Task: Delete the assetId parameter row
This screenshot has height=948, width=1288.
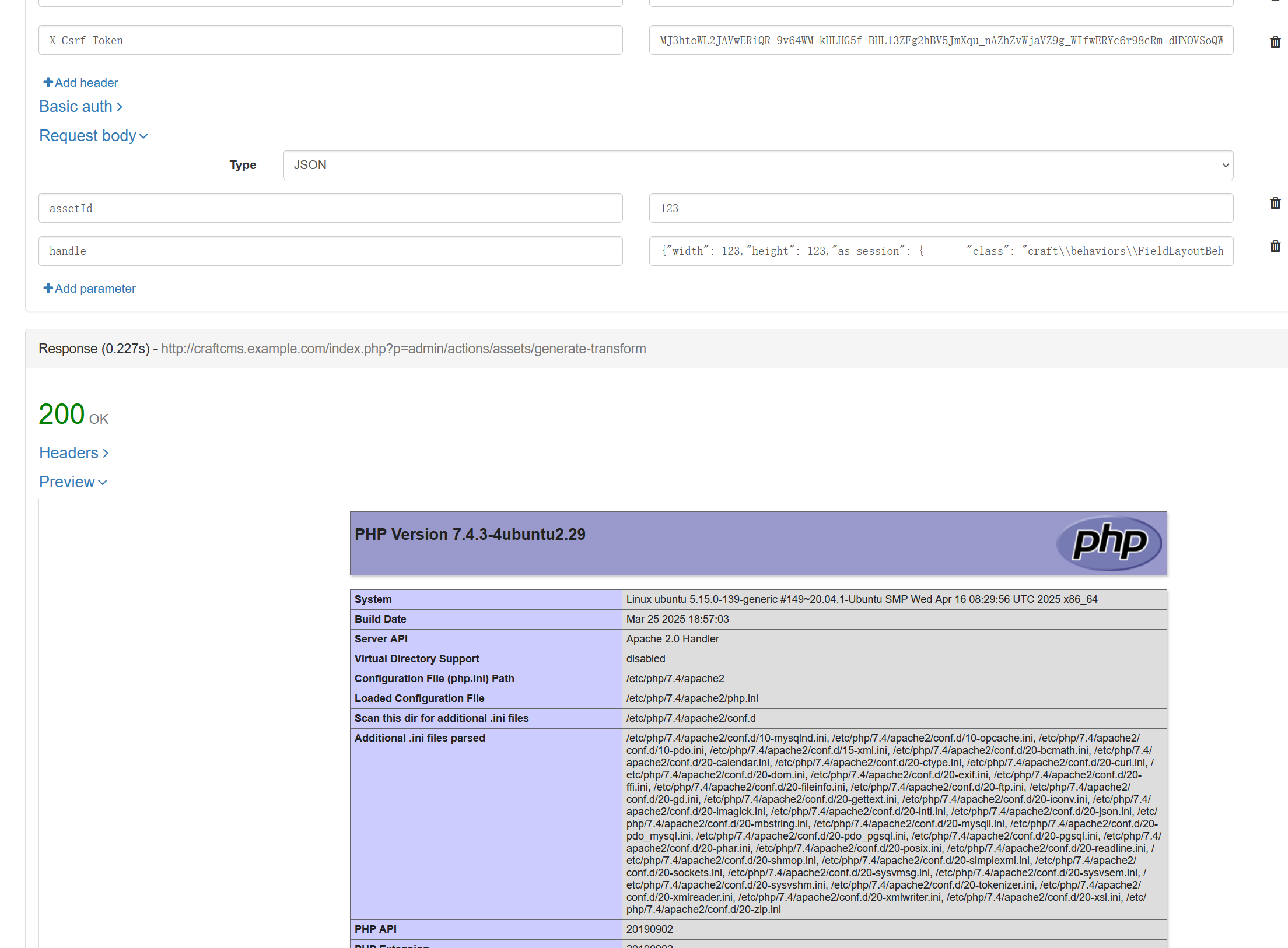Action: pos(1275,203)
